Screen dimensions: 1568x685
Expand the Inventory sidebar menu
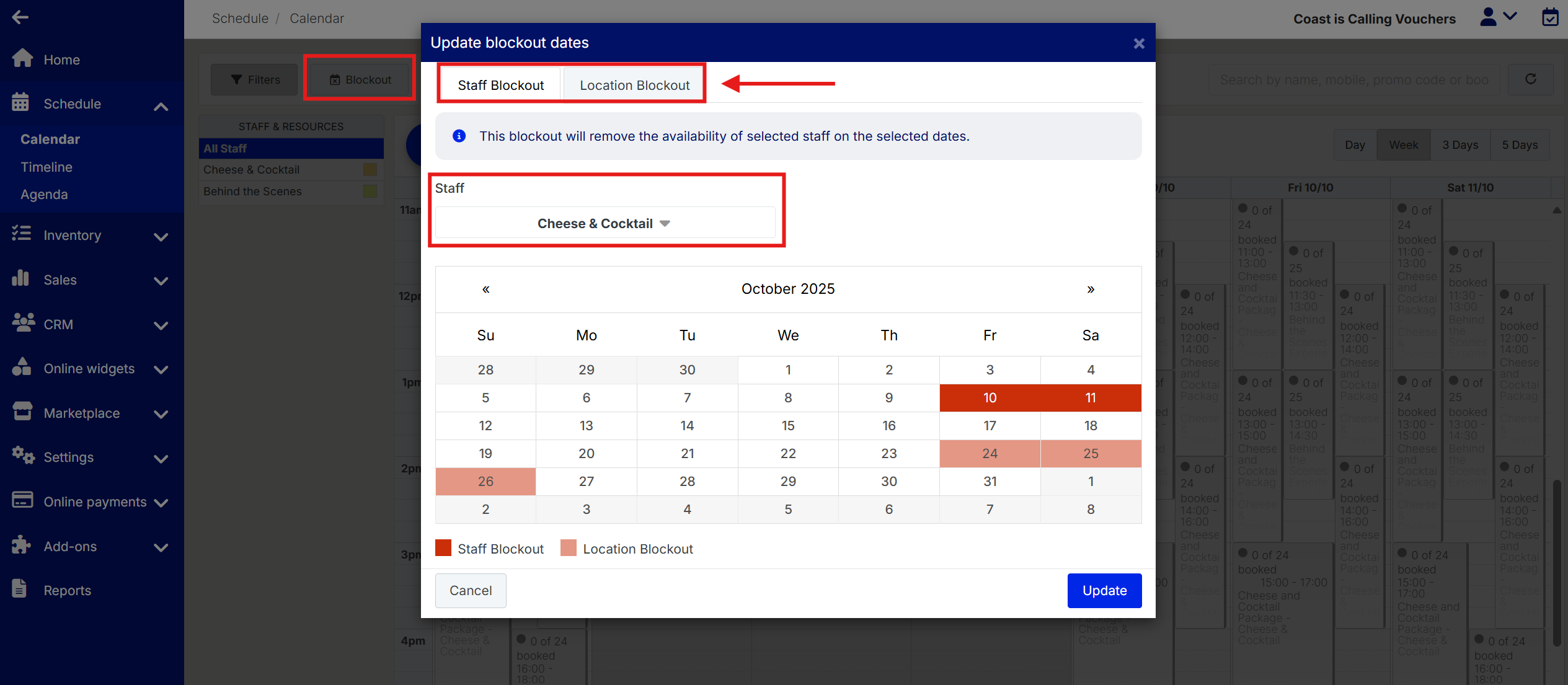click(161, 236)
